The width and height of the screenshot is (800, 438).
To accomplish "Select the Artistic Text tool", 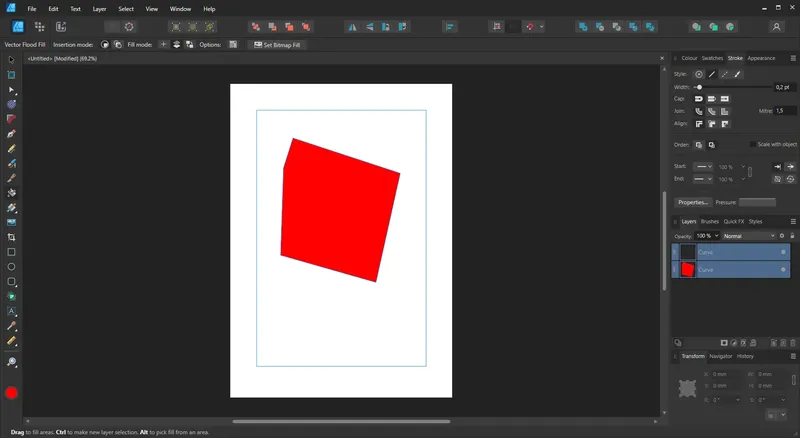I will (11, 311).
